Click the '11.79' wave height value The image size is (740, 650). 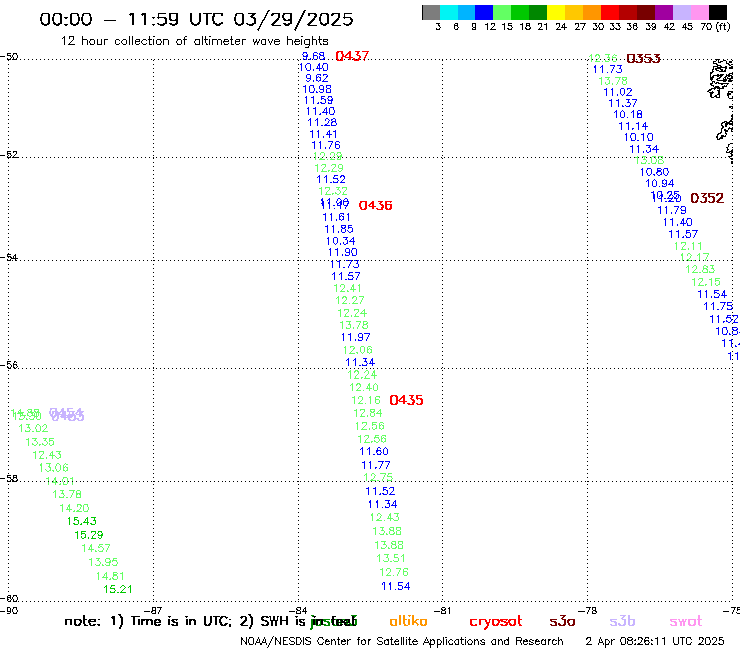pyautogui.click(x=672, y=211)
